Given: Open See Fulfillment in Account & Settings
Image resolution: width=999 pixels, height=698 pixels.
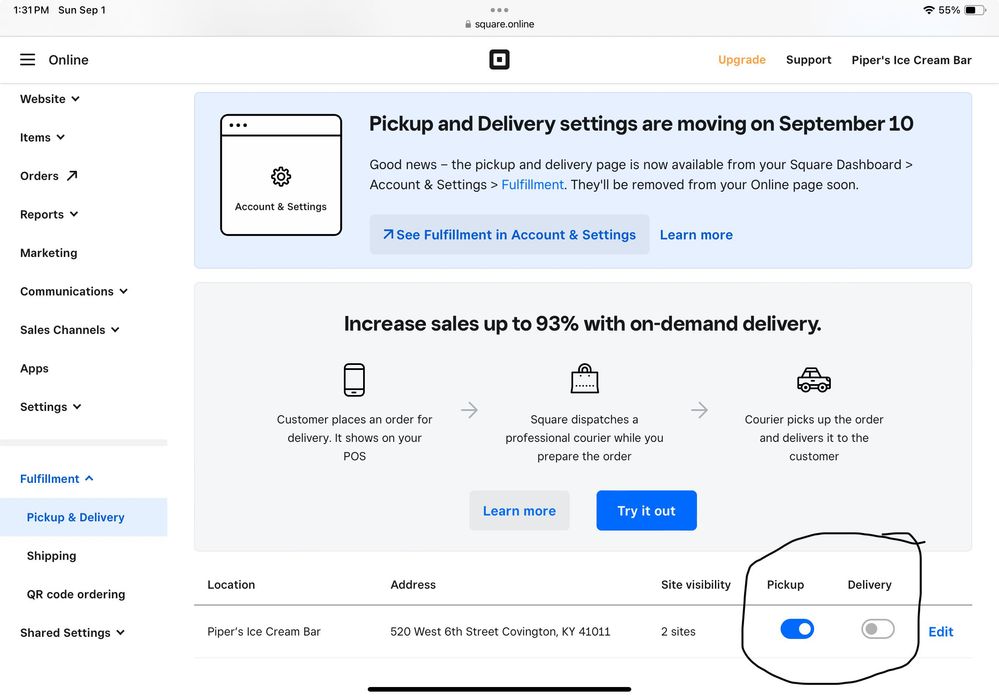Looking at the screenshot, I should pos(509,235).
